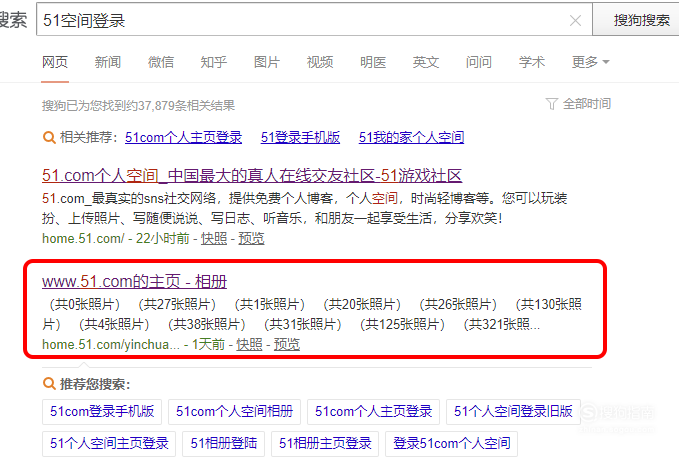This screenshot has width=679, height=459.
Task: Search suggestion 登录51com个人空间
Action: (451, 444)
